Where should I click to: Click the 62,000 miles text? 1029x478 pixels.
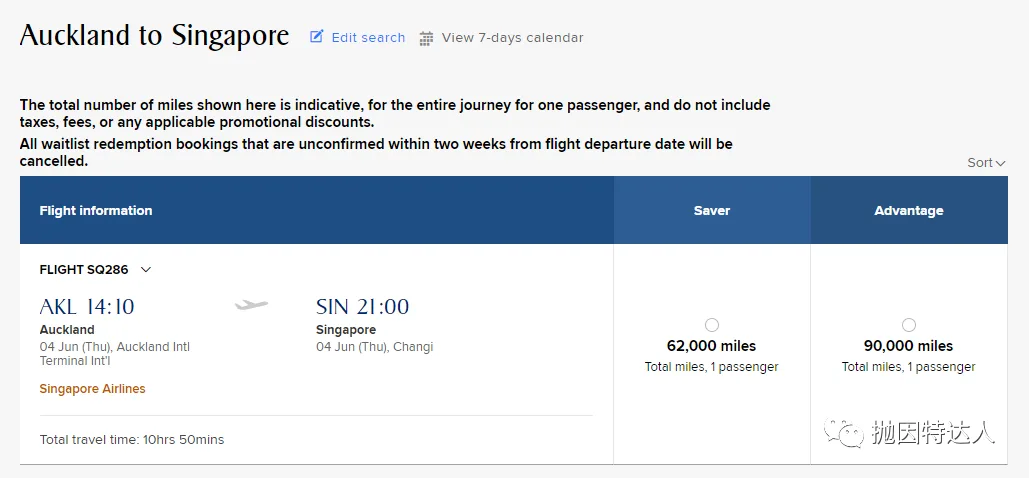[711, 346]
